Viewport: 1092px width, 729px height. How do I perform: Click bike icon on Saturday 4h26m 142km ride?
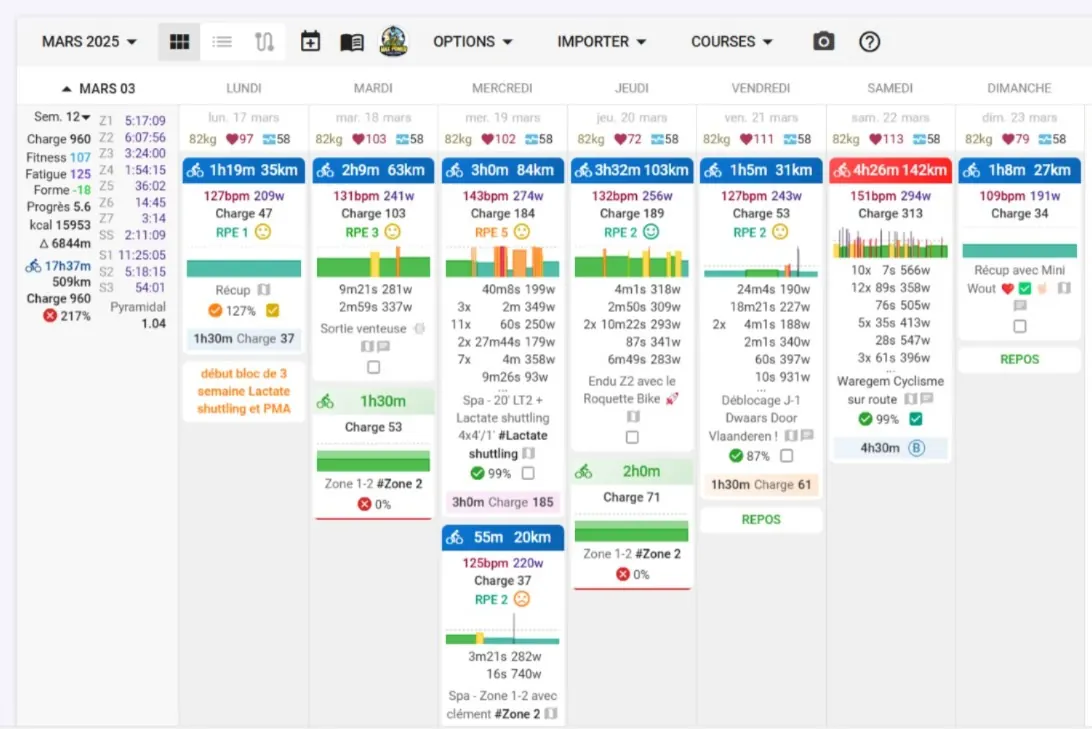(x=841, y=170)
